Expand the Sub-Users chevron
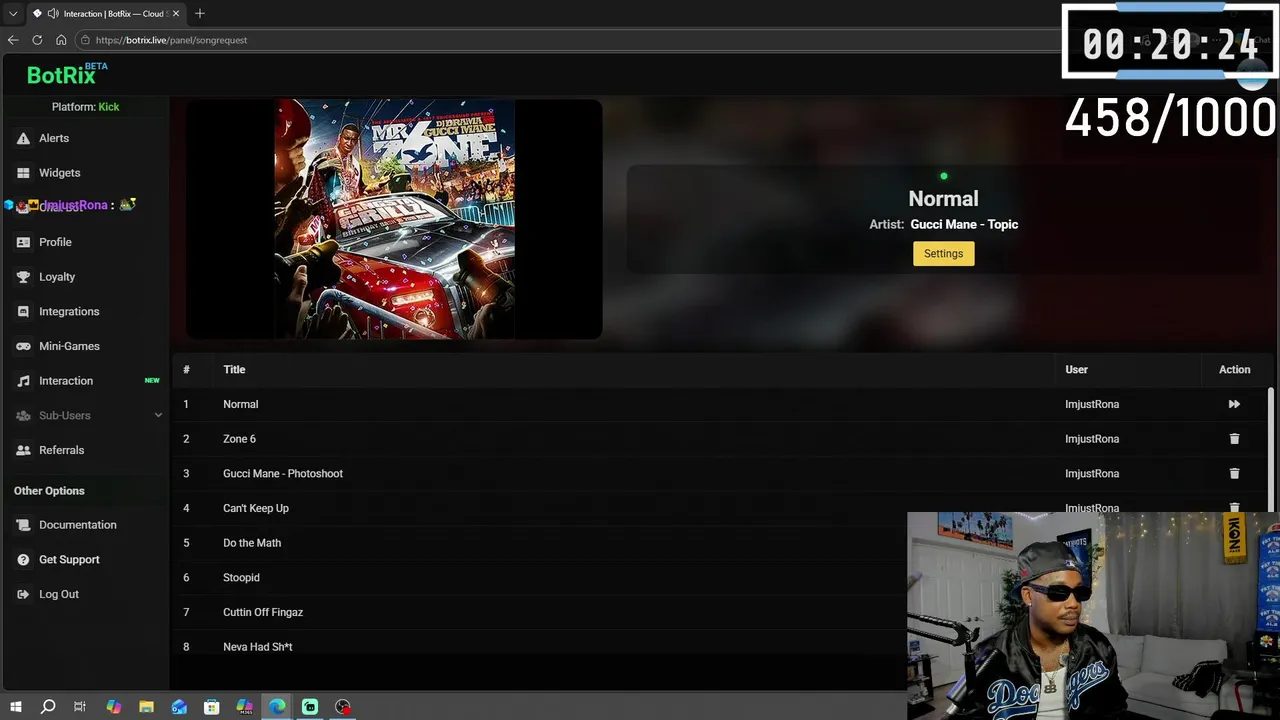The width and height of the screenshot is (1280, 720). [x=158, y=416]
